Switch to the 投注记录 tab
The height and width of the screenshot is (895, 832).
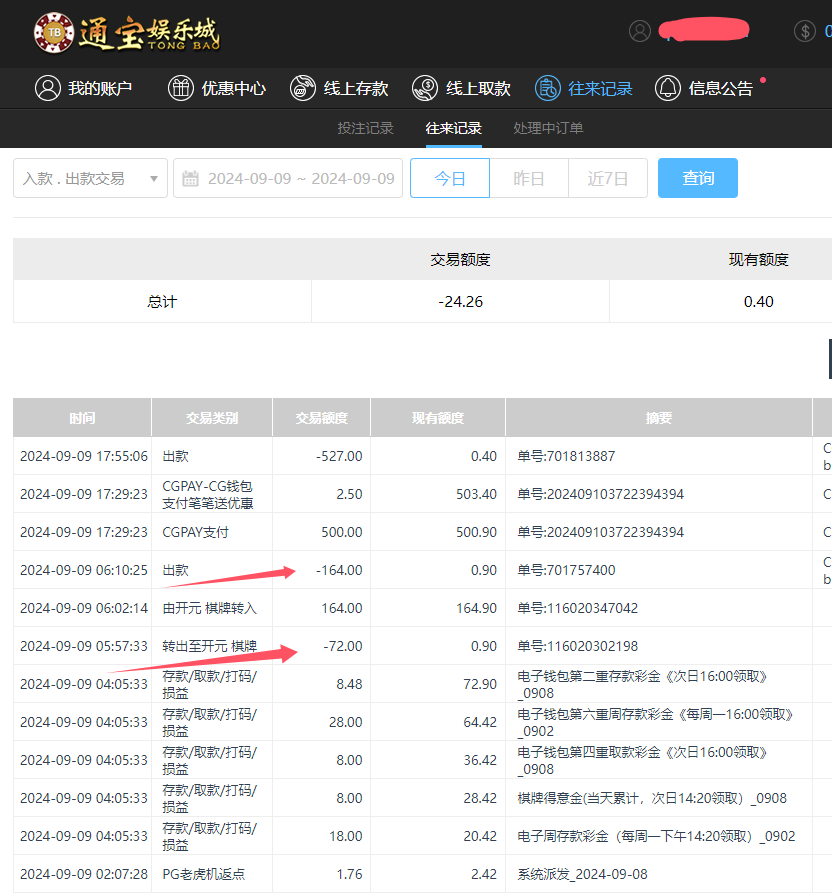(x=366, y=128)
